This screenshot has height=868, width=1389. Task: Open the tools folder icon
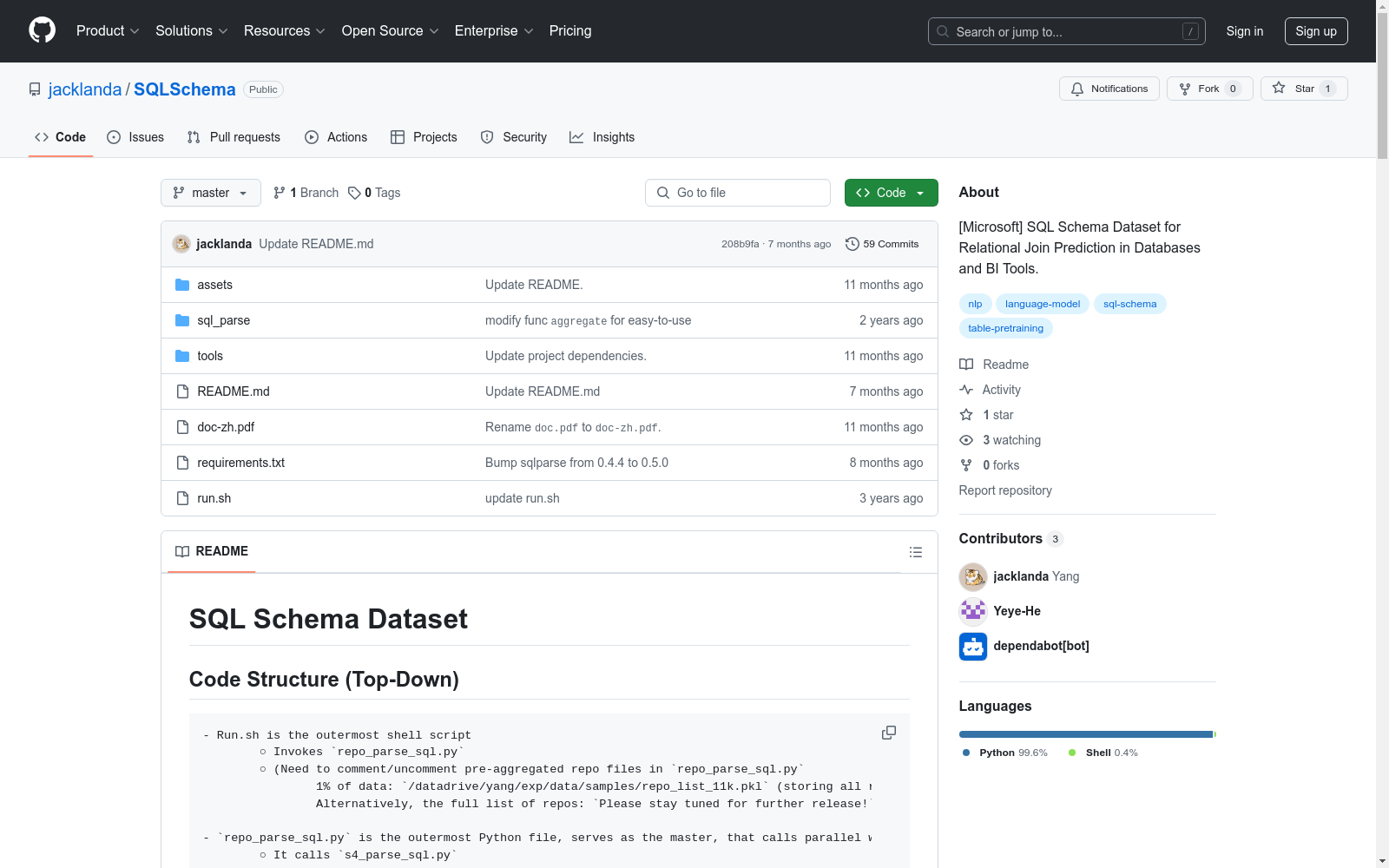(182, 356)
